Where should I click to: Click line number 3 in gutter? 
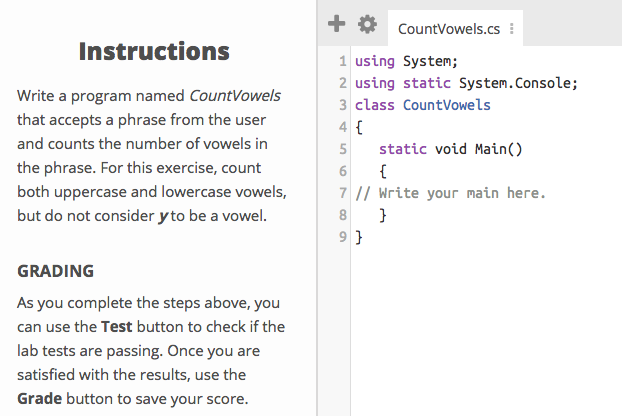click(343, 105)
